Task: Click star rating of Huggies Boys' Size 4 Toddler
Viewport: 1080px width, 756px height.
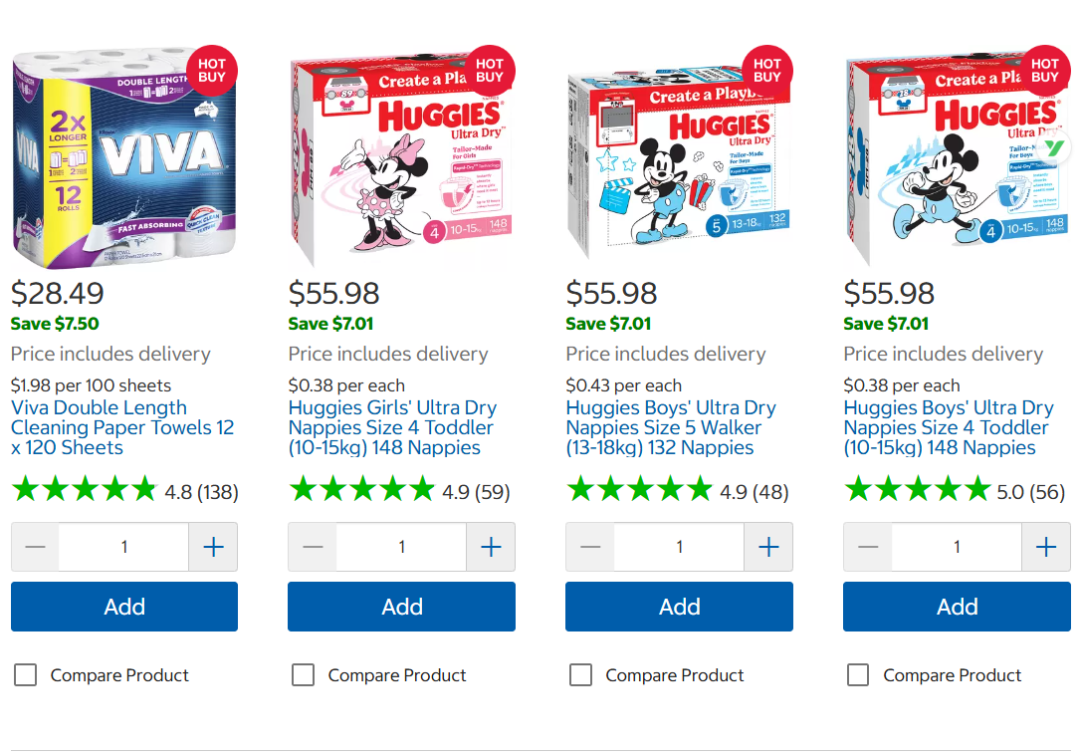Action: pos(917,489)
